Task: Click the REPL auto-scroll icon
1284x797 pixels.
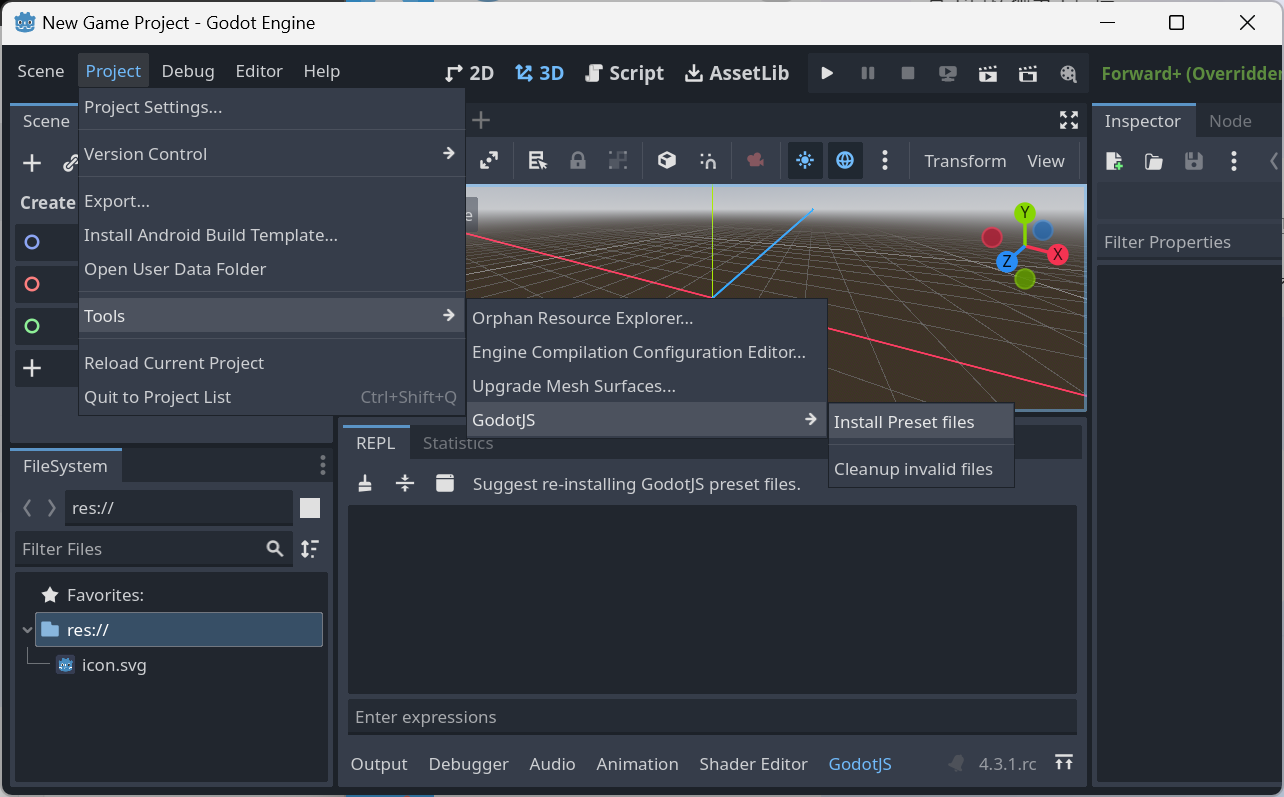Action: 405,483
